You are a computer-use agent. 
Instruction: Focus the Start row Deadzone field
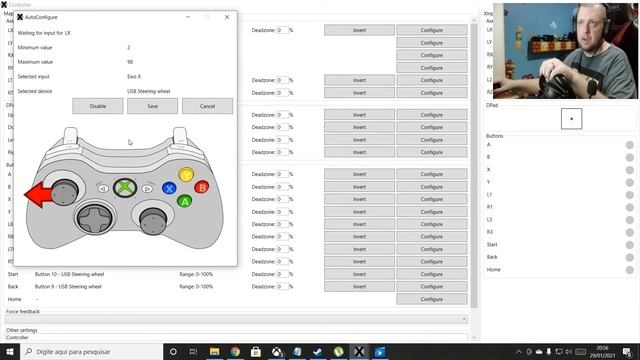tap(282, 274)
